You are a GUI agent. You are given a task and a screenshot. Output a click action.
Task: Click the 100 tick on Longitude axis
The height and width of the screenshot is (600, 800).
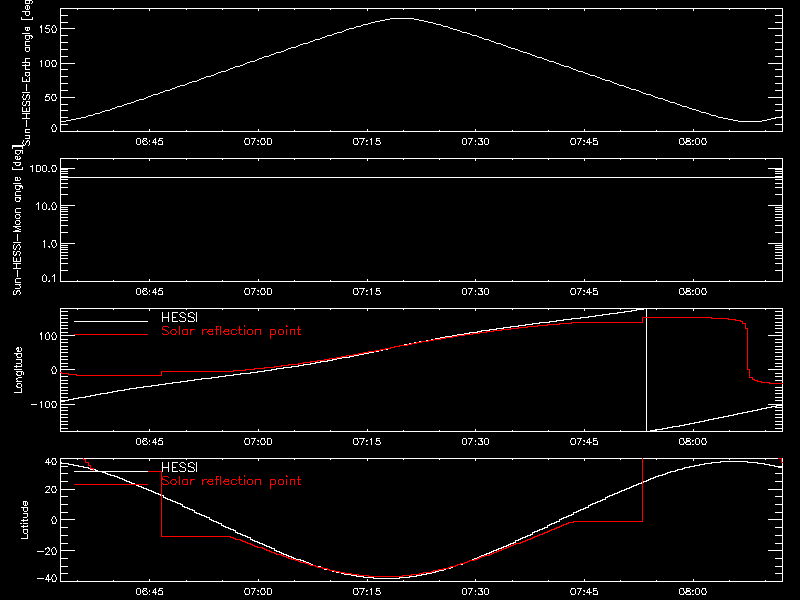[x=48, y=336]
